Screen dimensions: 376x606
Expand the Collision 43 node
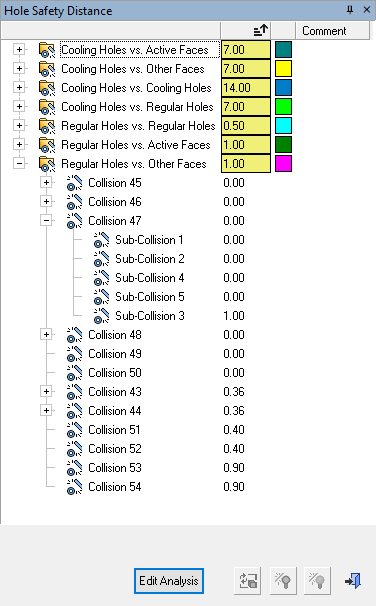click(x=46, y=392)
